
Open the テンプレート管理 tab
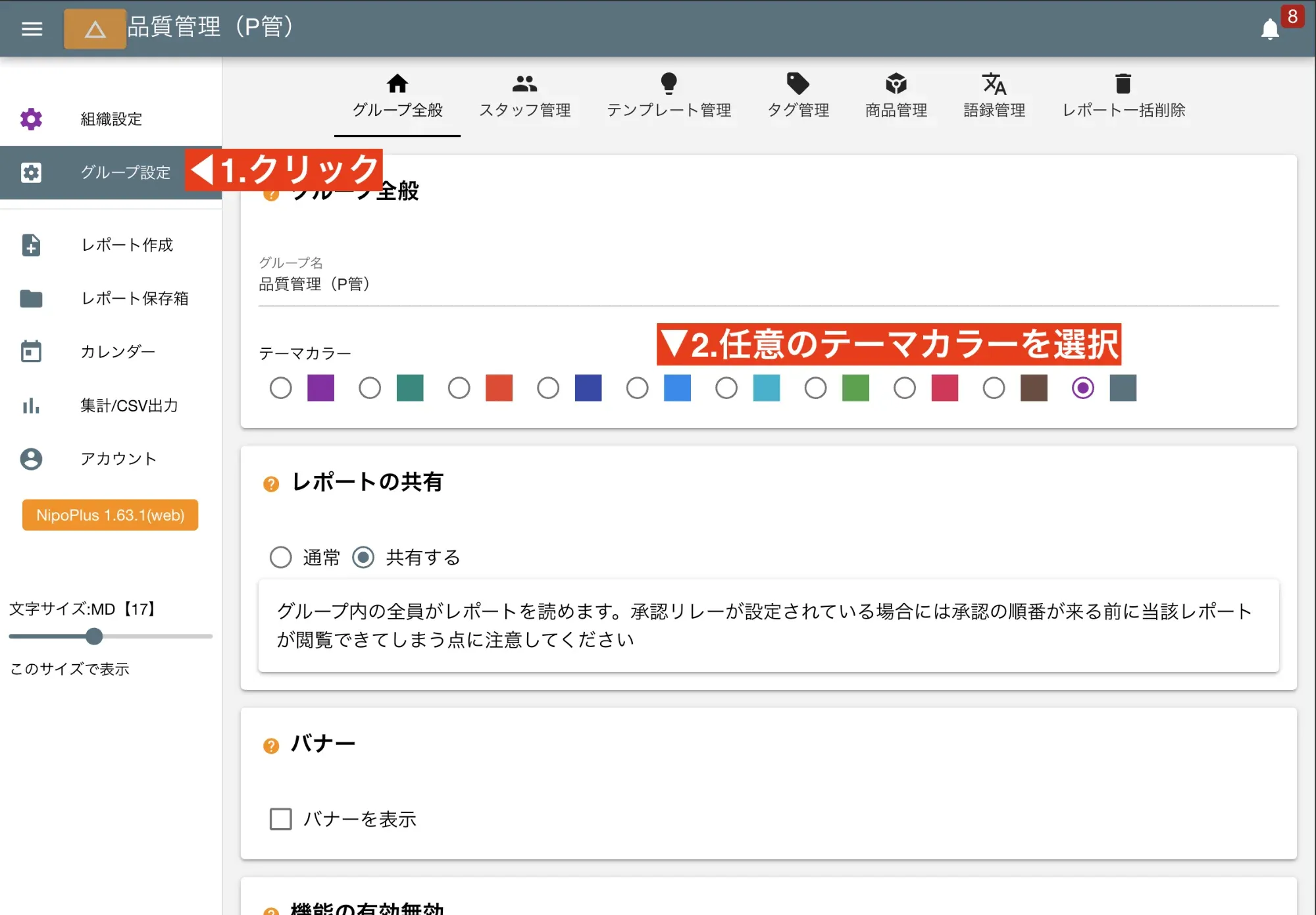point(670,95)
